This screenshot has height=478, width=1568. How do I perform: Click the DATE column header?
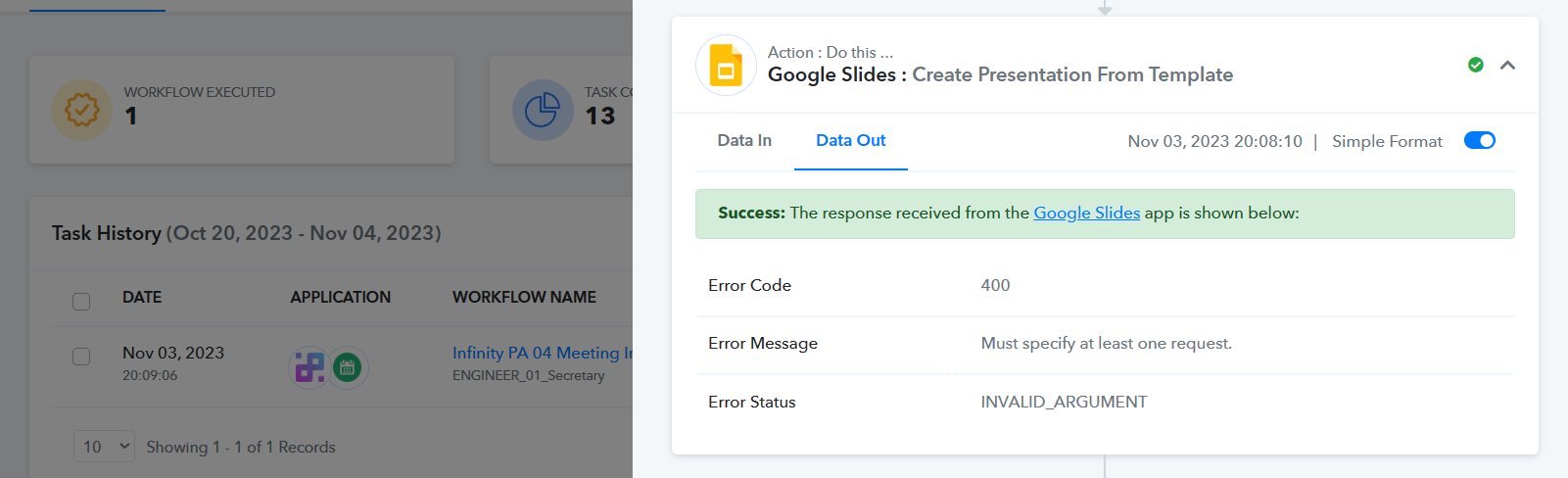(142, 297)
